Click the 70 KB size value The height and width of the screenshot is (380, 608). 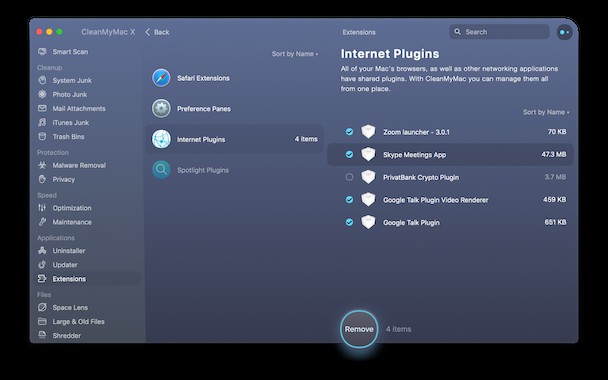[557, 132]
